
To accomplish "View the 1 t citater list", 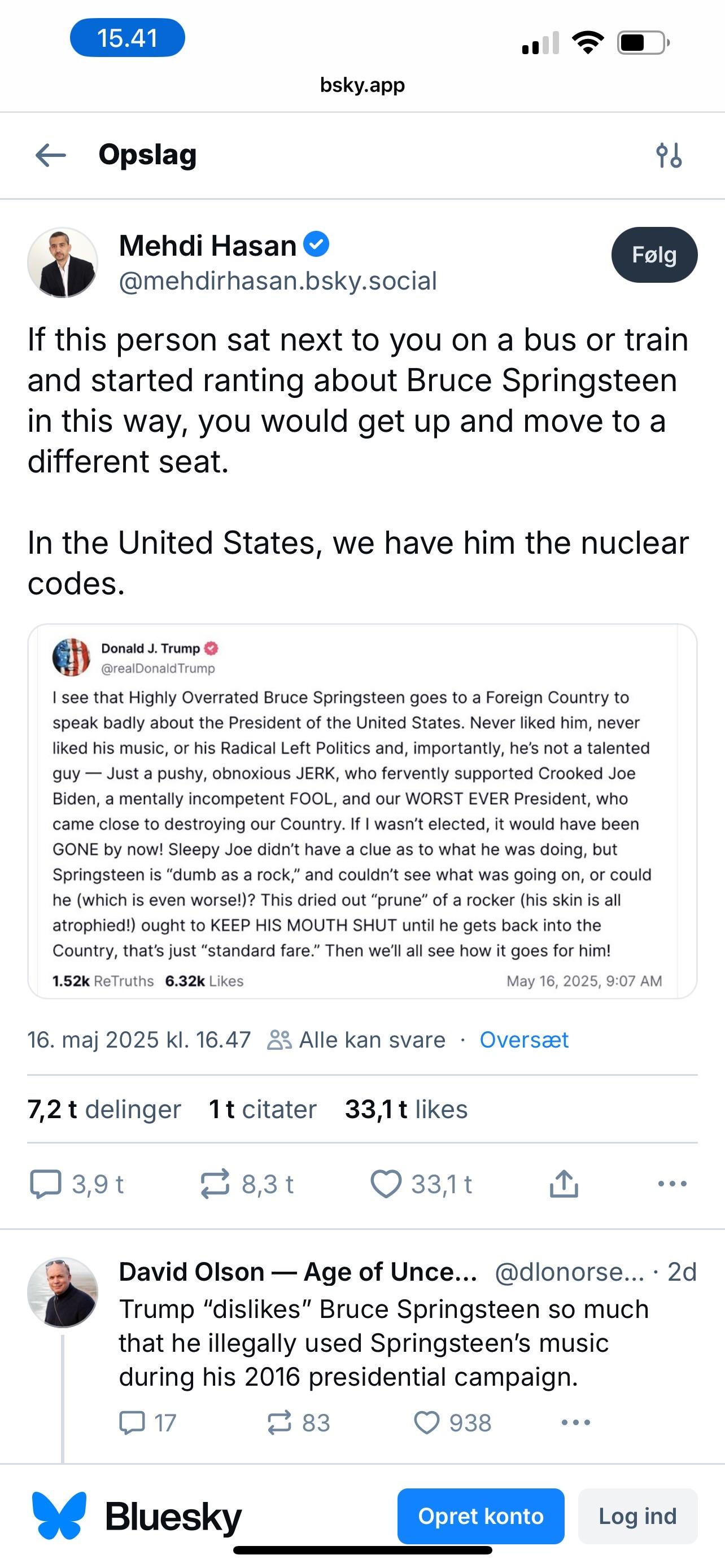I will (x=263, y=1110).
